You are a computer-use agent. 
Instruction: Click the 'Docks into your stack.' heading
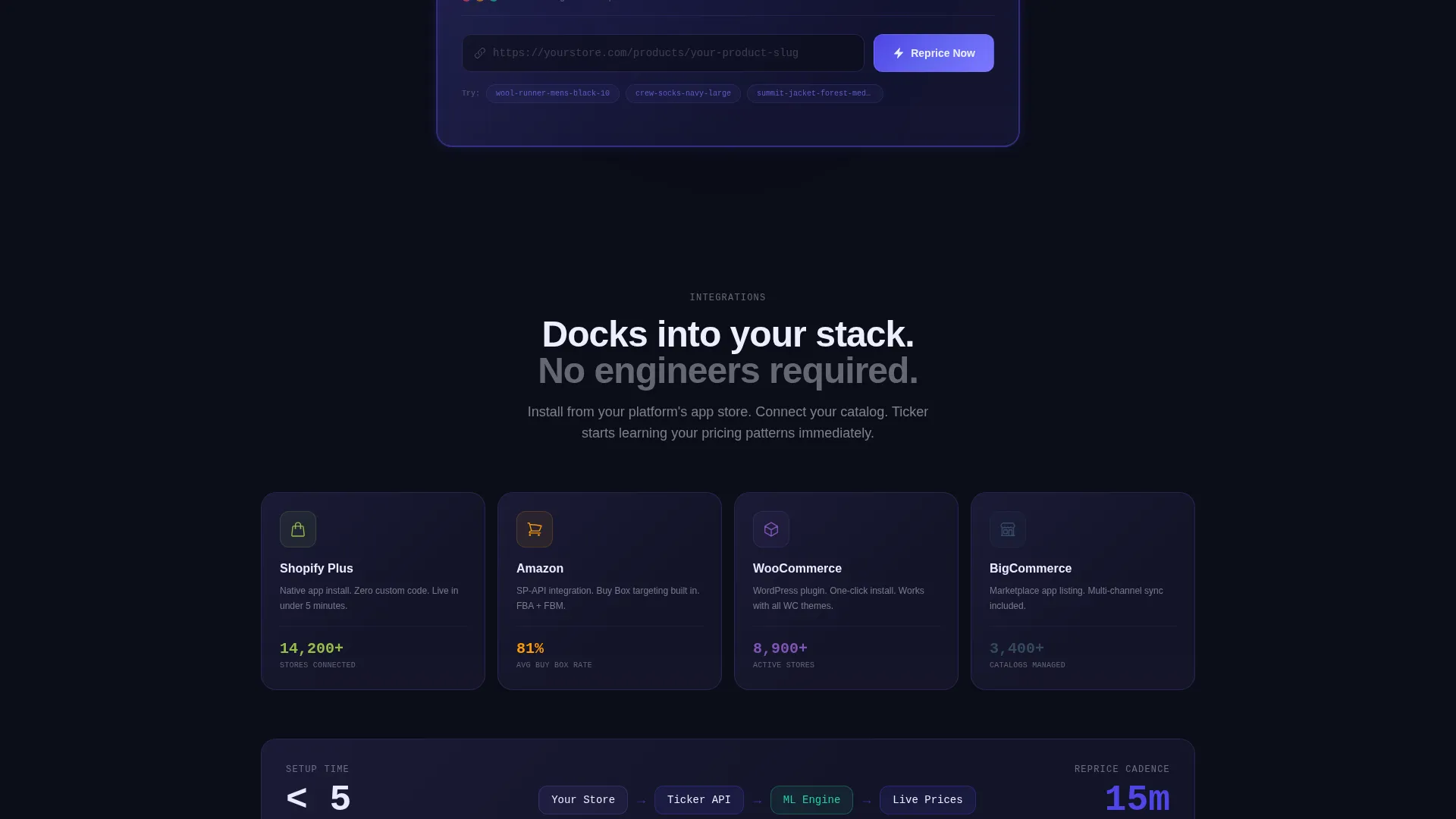(728, 334)
